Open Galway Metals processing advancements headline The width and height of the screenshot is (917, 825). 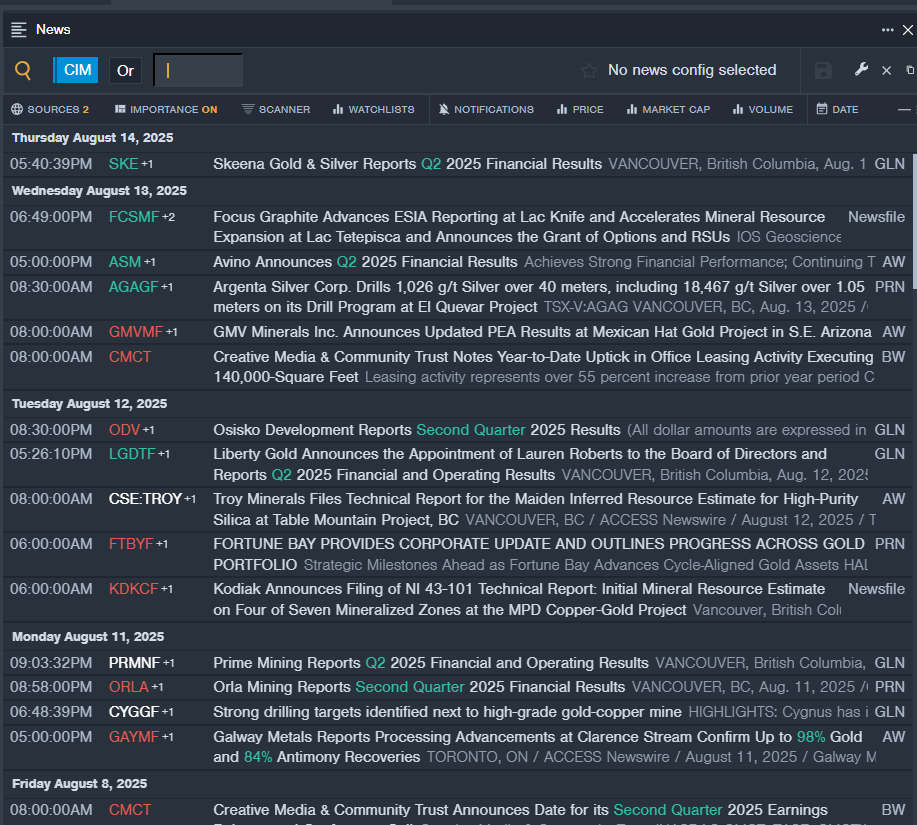tap(538, 747)
